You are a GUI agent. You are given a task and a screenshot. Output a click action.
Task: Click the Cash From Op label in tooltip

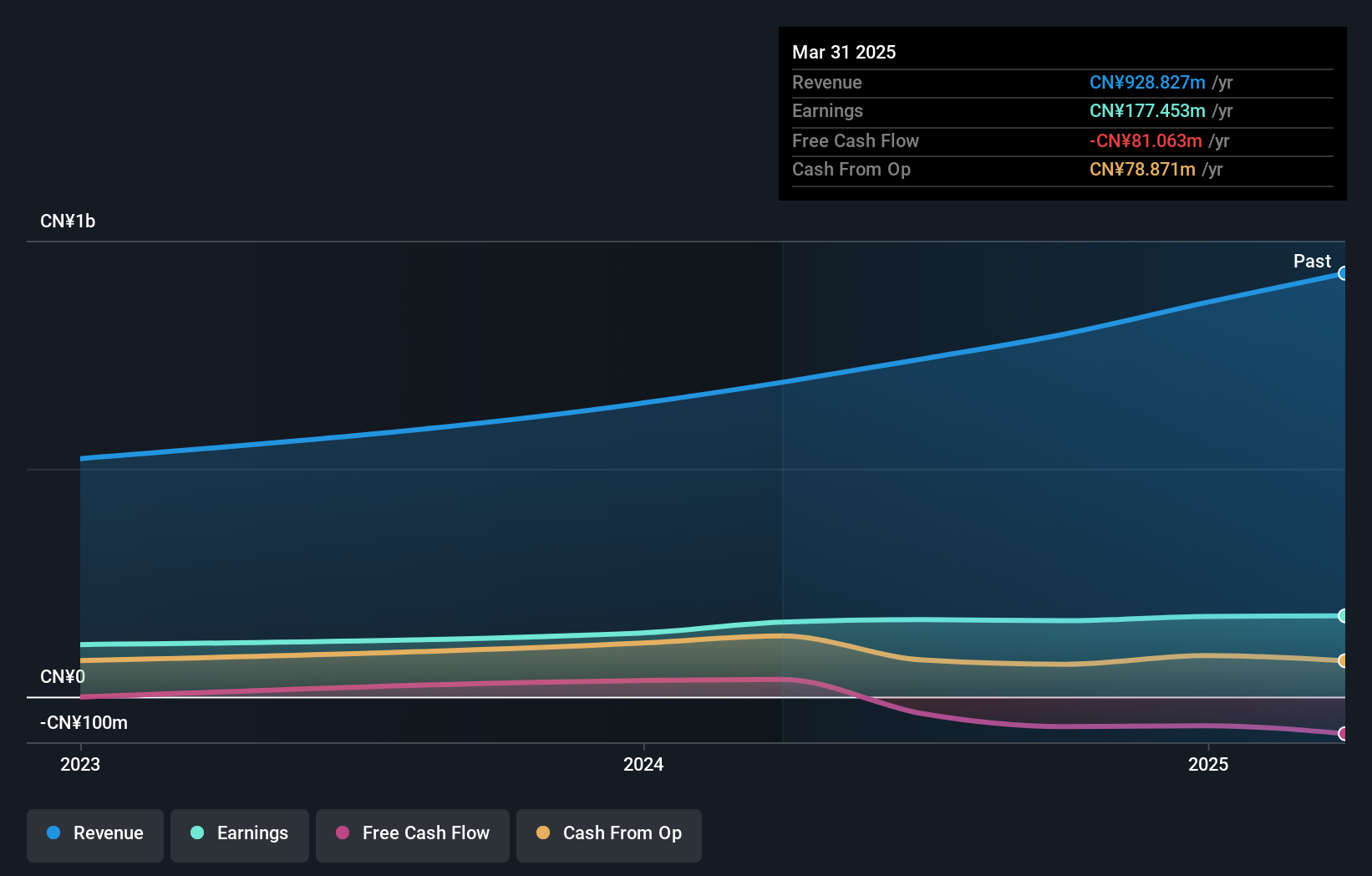coord(851,170)
